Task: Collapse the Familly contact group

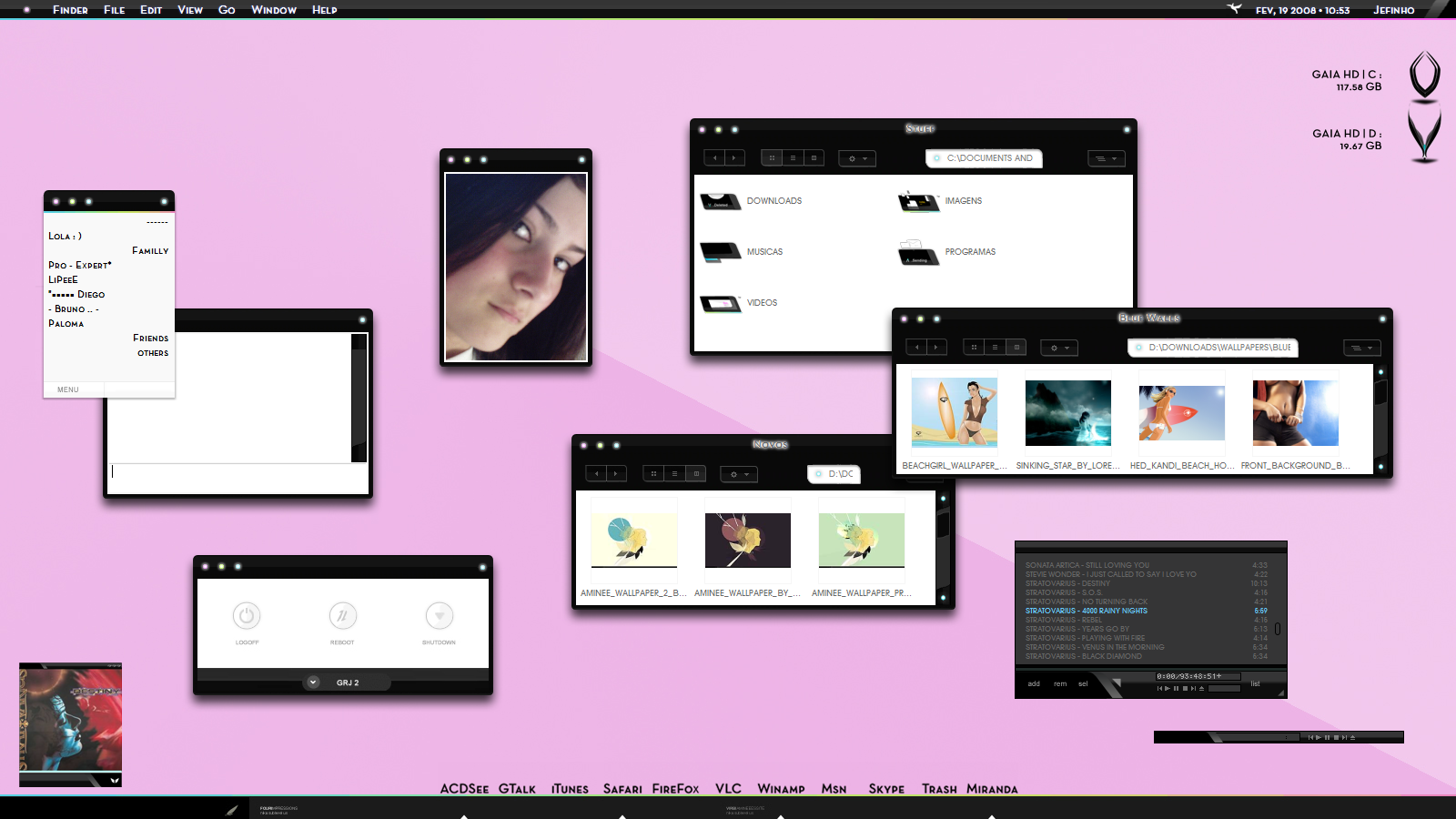Action: [x=150, y=251]
